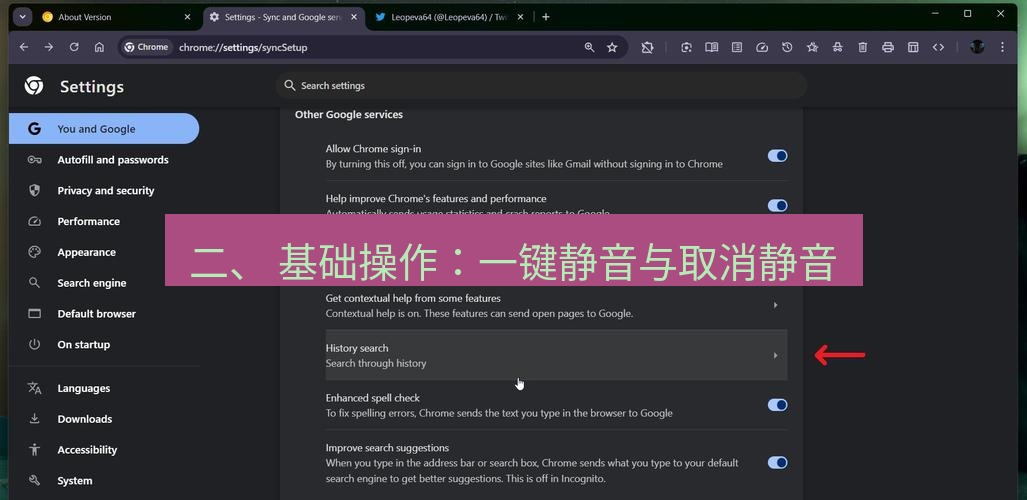1027x500 pixels.
Task: Click the Chrome site info chip
Action: pos(147,47)
